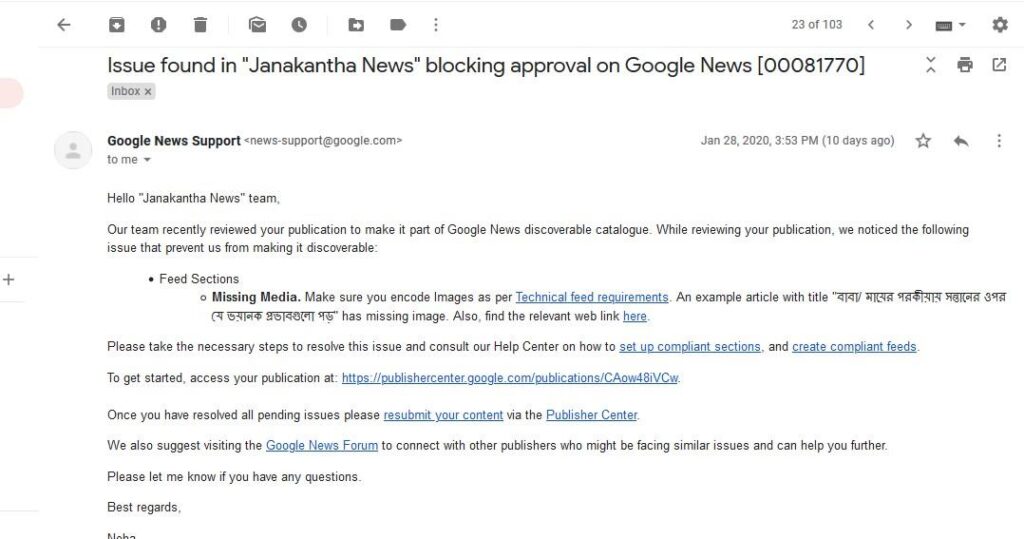
Task: Open publishercenter.google.com publication URL
Action: [x=510, y=378]
